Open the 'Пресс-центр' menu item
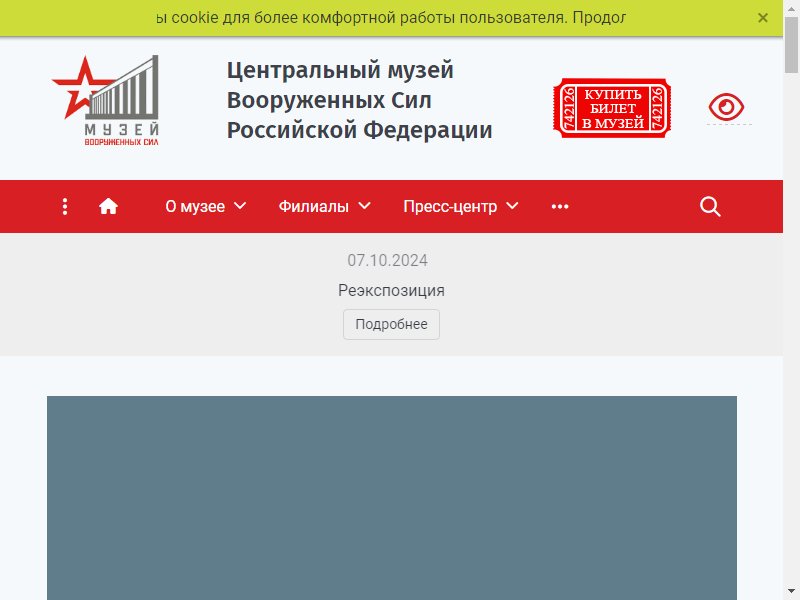 [x=450, y=207]
